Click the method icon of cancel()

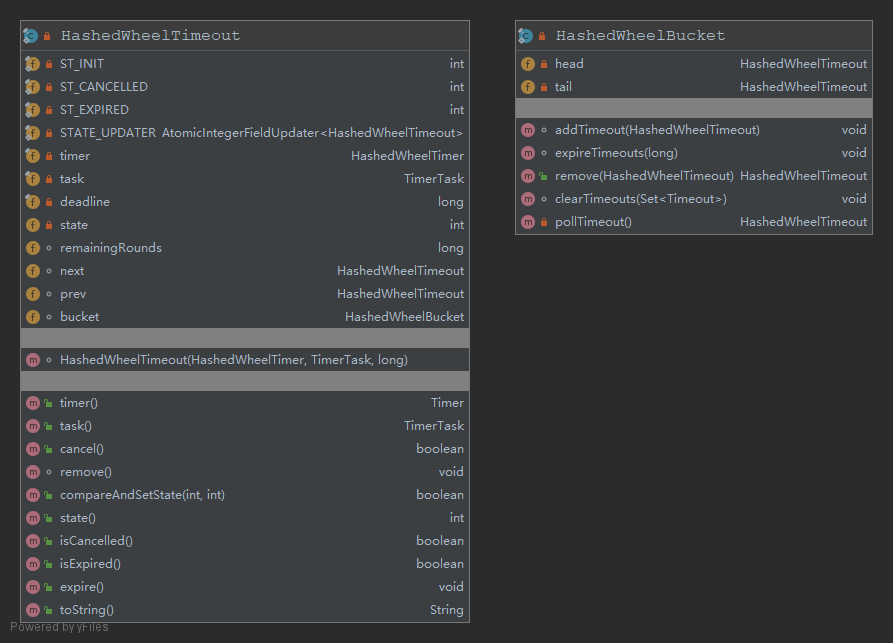33,449
